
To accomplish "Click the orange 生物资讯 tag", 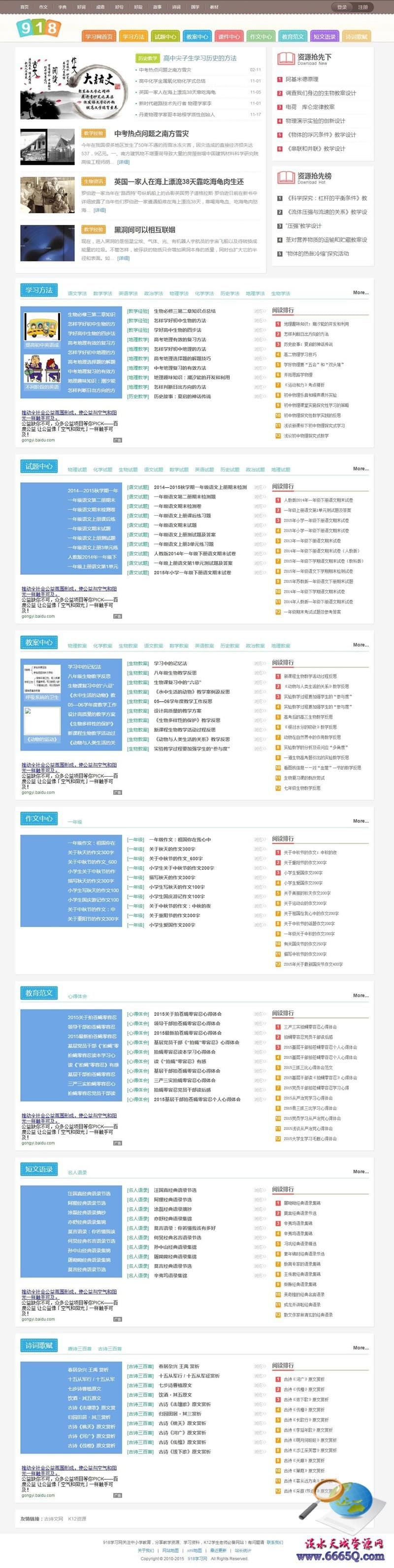I will tap(93, 182).
